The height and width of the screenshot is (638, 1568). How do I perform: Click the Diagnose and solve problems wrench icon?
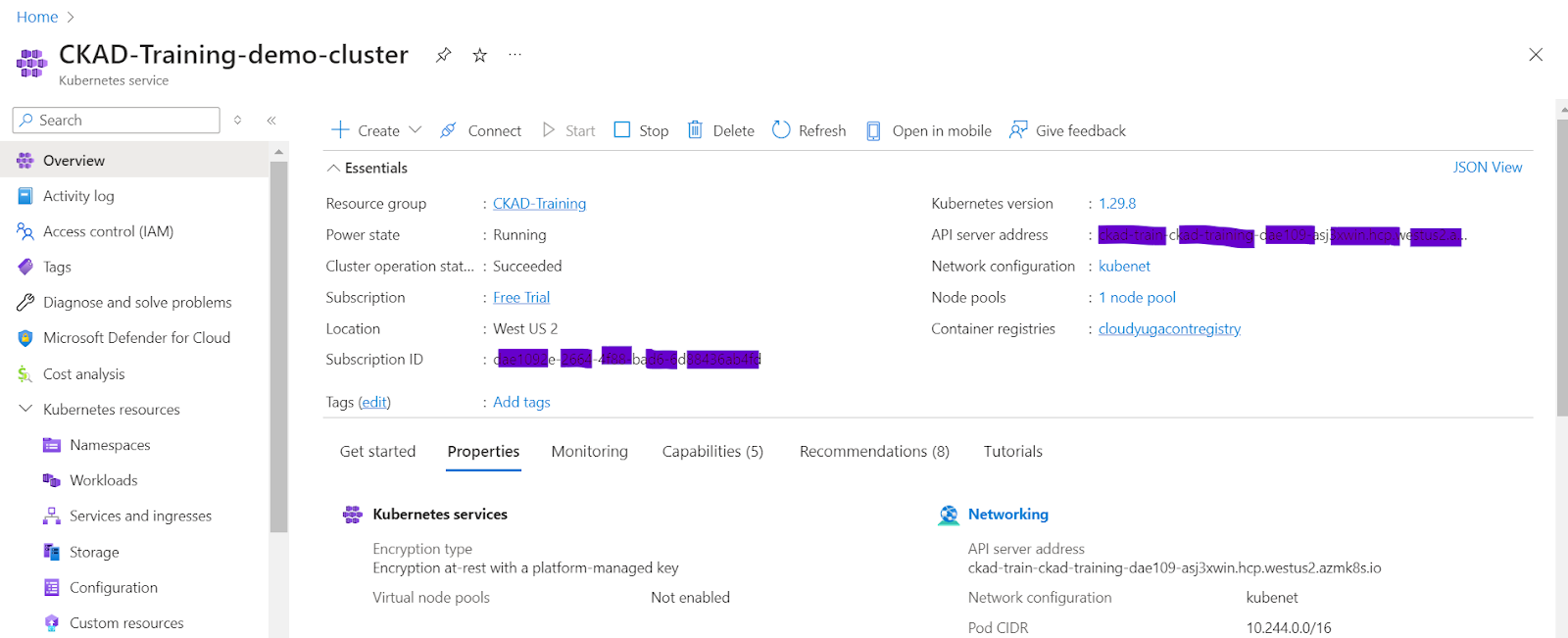coord(25,303)
